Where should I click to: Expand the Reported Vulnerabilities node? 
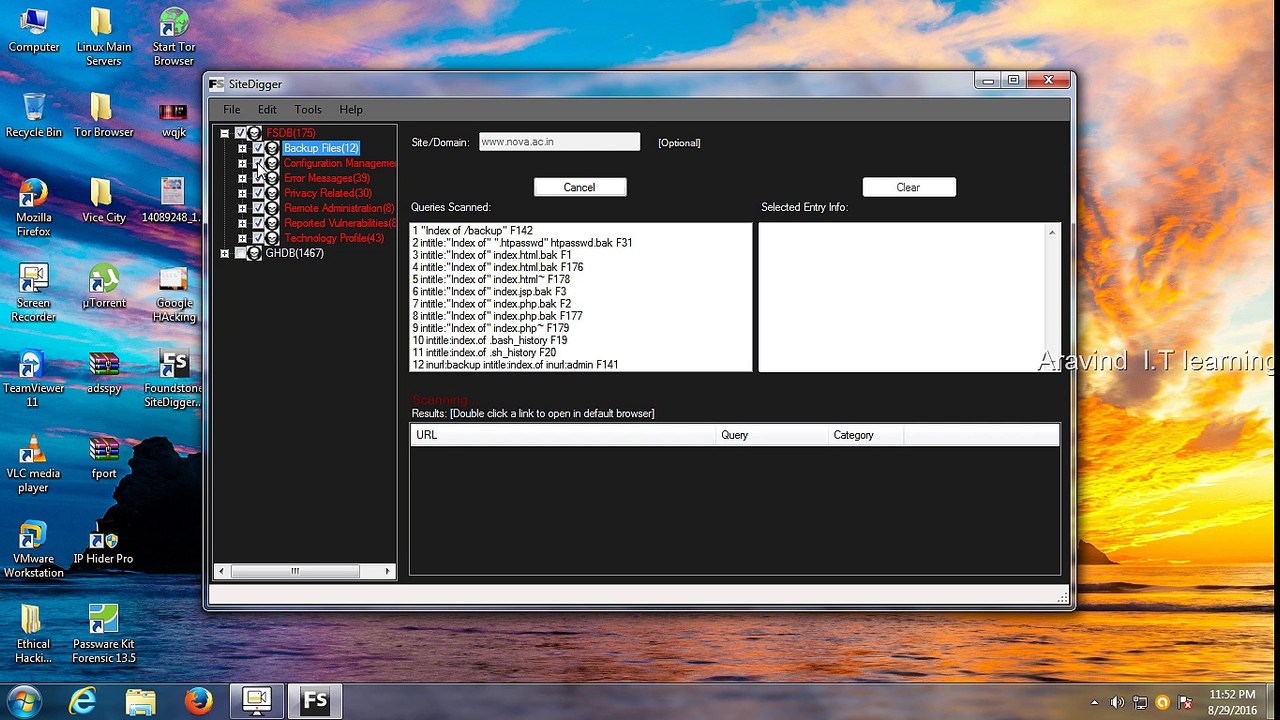coord(242,223)
